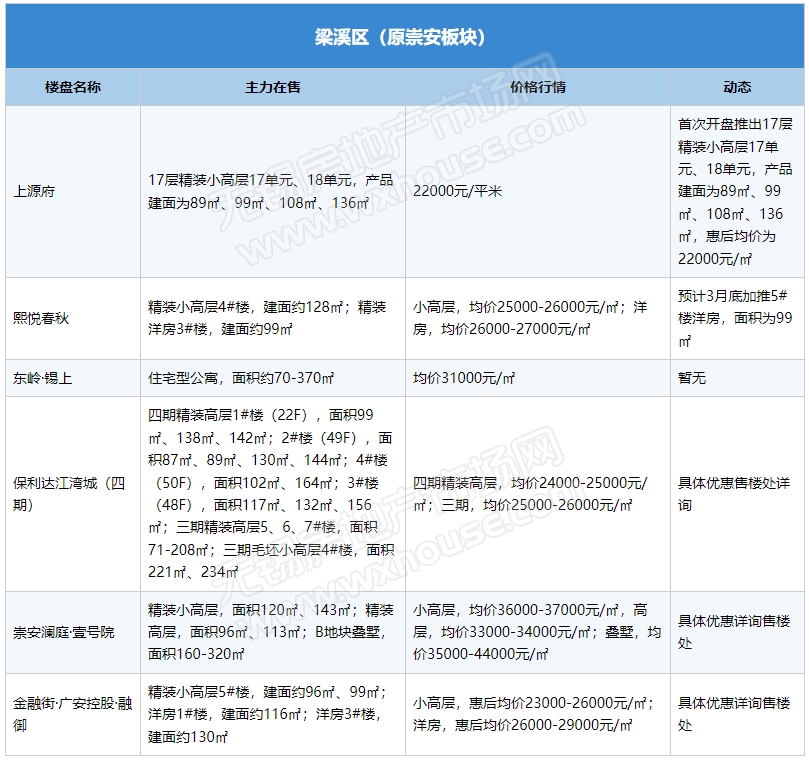Click the price 均价31000元/㎡
Viewport: 809px width, 760px height.
[464, 378]
